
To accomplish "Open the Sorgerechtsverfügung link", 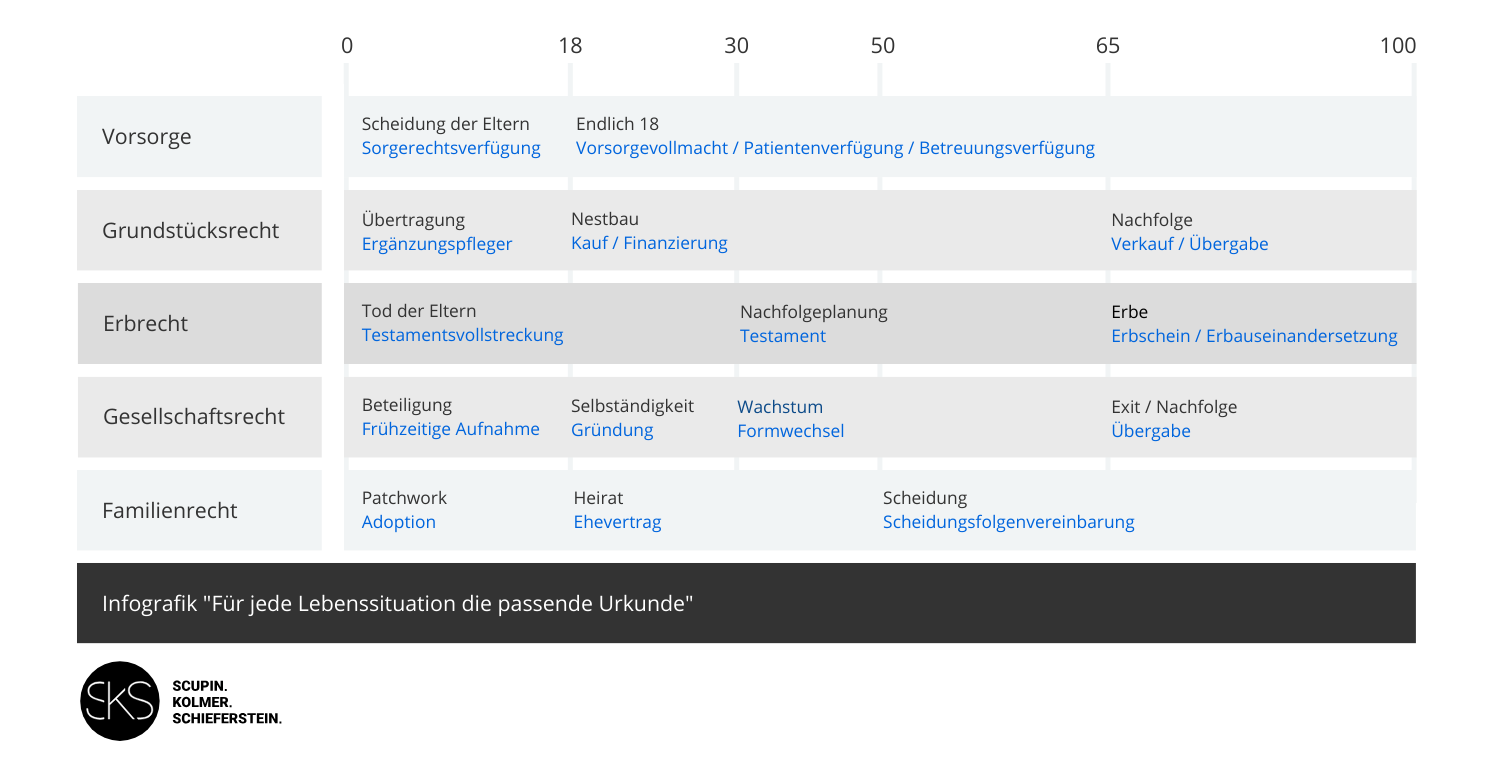I will pyautogui.click(x=450, y=149).
